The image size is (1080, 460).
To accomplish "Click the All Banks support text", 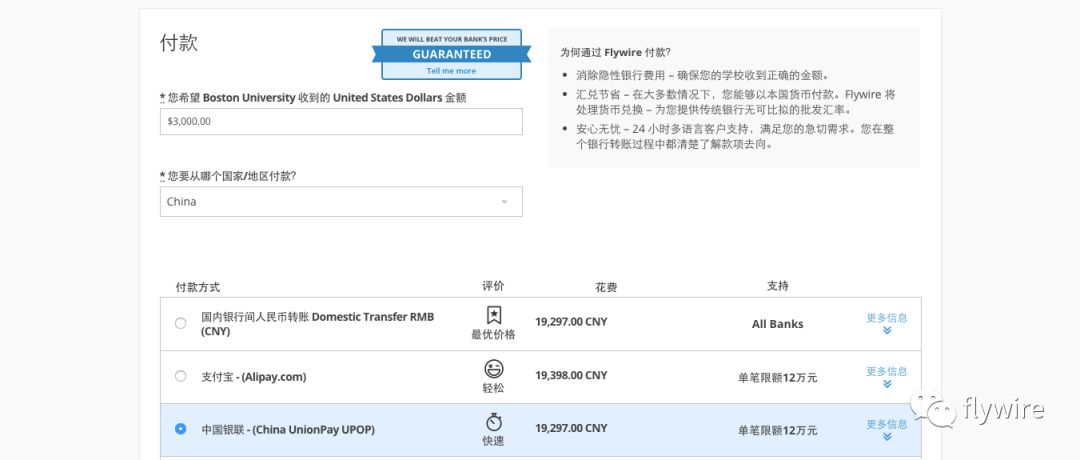I will 778,324.
